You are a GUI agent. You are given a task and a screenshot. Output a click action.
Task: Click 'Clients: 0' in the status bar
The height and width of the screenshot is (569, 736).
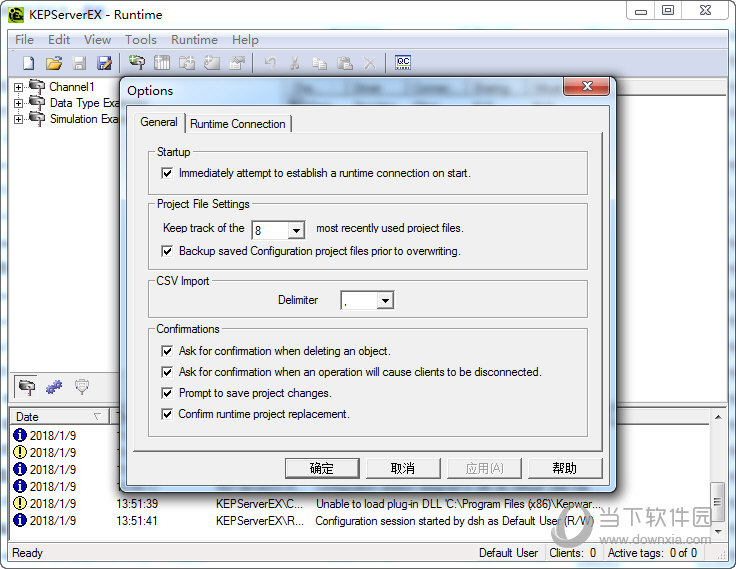click(573, 553)
